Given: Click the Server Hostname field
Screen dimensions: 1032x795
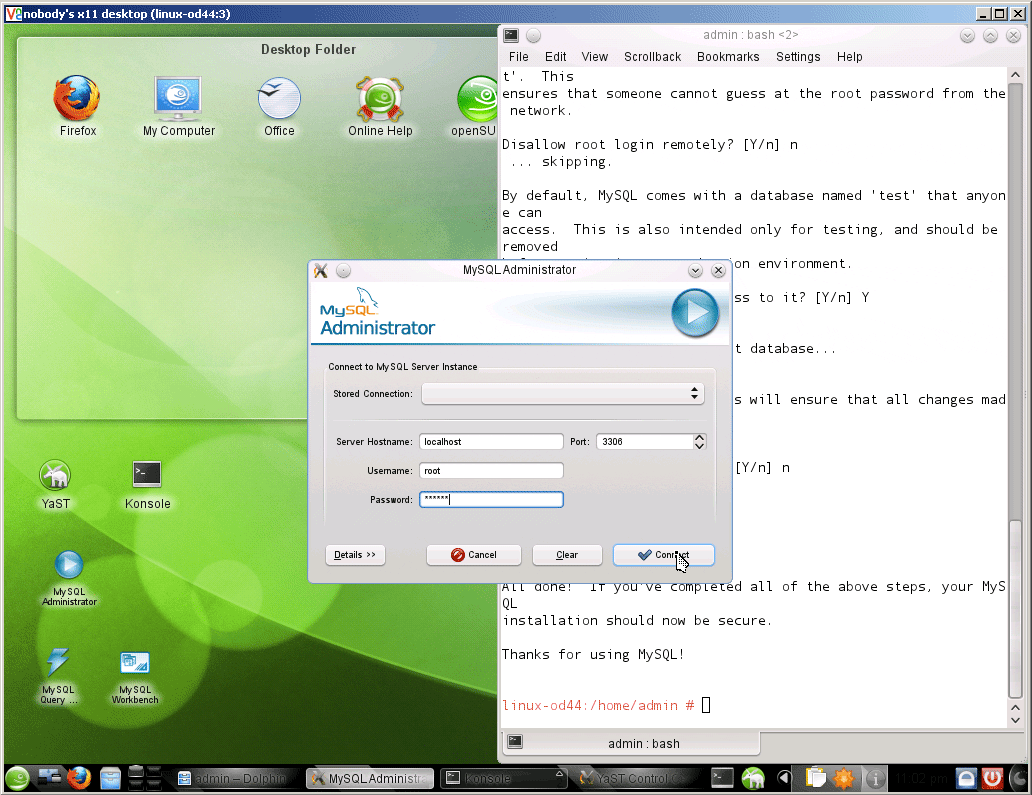Looking at the screenshot, I should pyautogui.click(x=491, y=442).
